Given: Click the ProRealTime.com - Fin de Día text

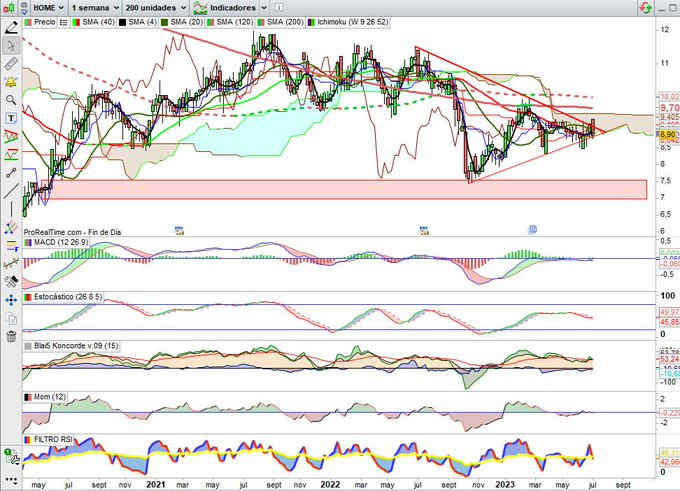Looking at the screenshot, I should pyautogui.click(x=72, y=232).
